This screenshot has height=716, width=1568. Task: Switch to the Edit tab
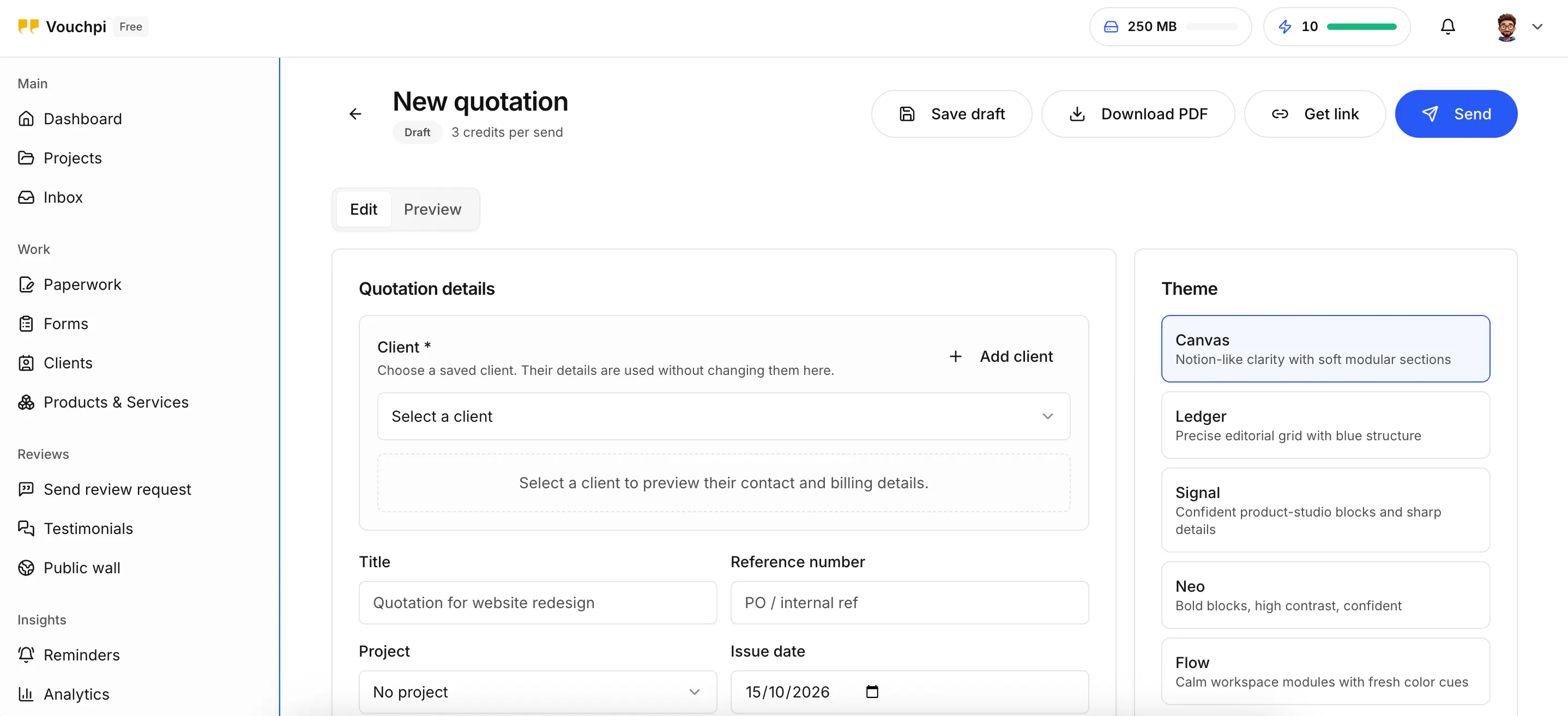(364, 209)
